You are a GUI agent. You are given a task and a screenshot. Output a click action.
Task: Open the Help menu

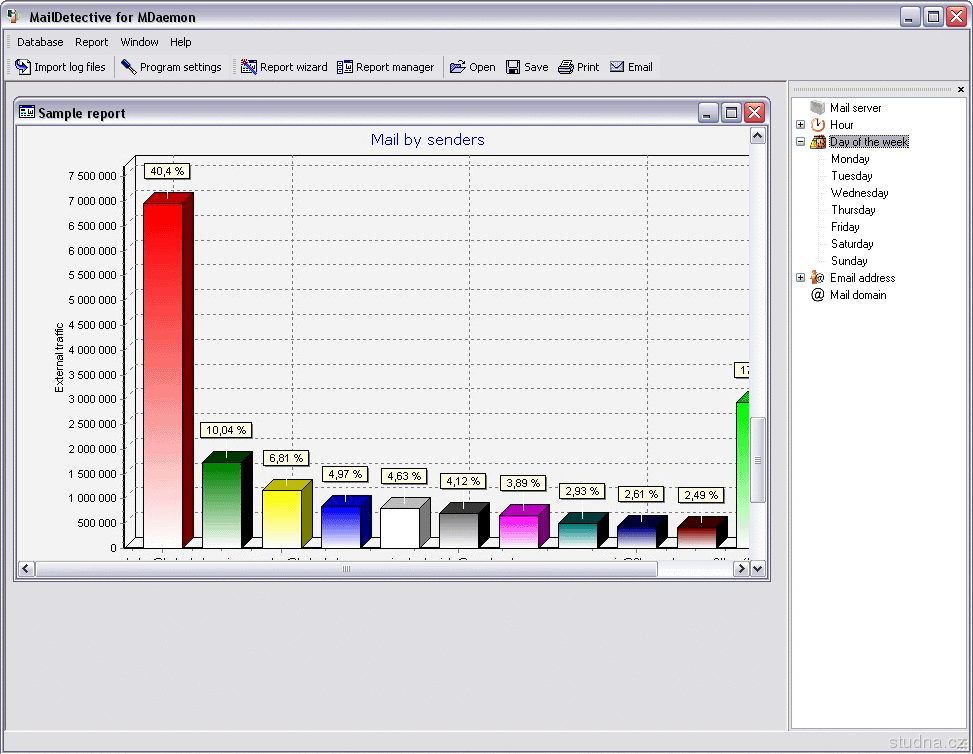(x=180, y=42)
